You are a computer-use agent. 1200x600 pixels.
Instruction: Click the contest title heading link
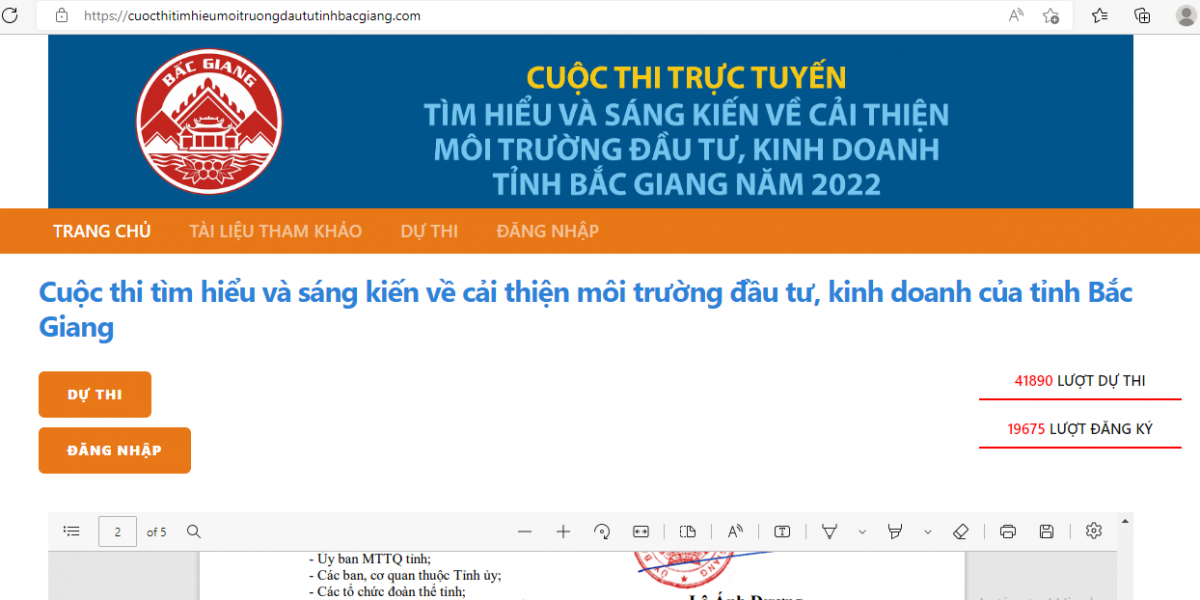585,310
